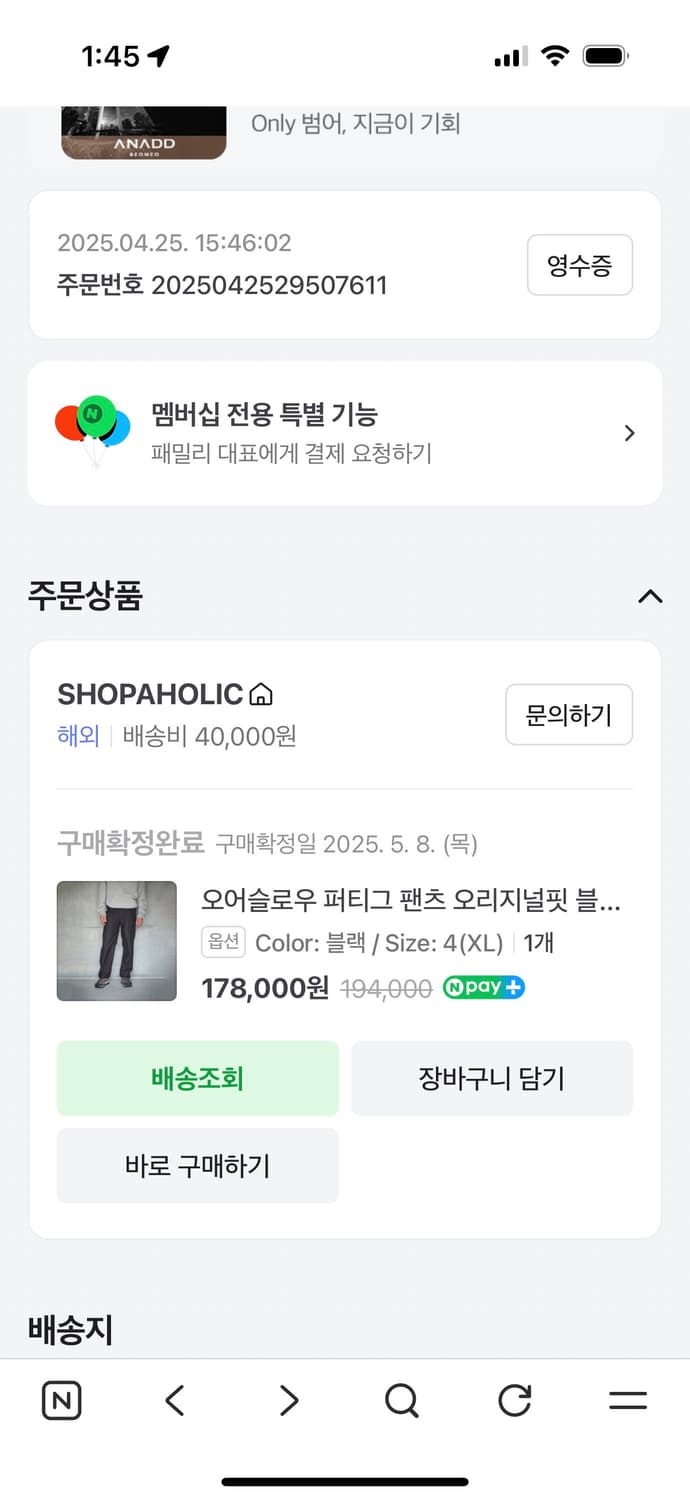690x1500 pixels.
Task: Open the browser menu via the hamburger icon
Action: tap(627, 1400)
